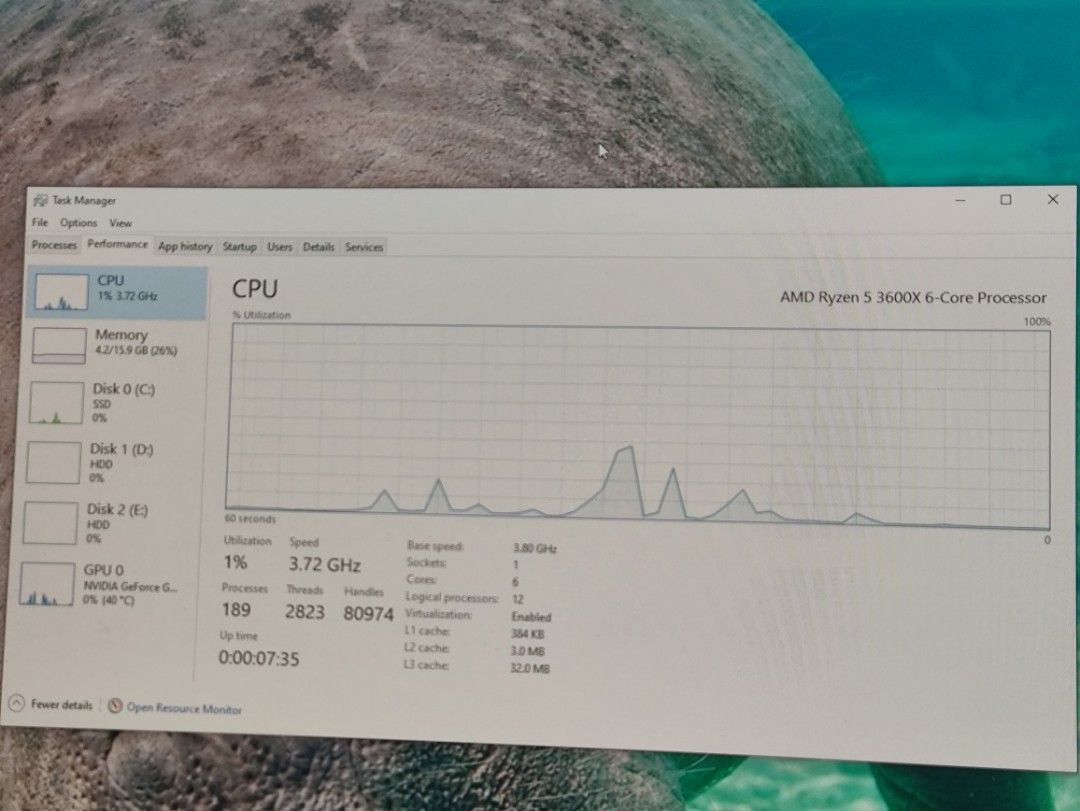Close the Task Manager window
This screenshot has width=1080, height=811.
tap(1052, 199)
